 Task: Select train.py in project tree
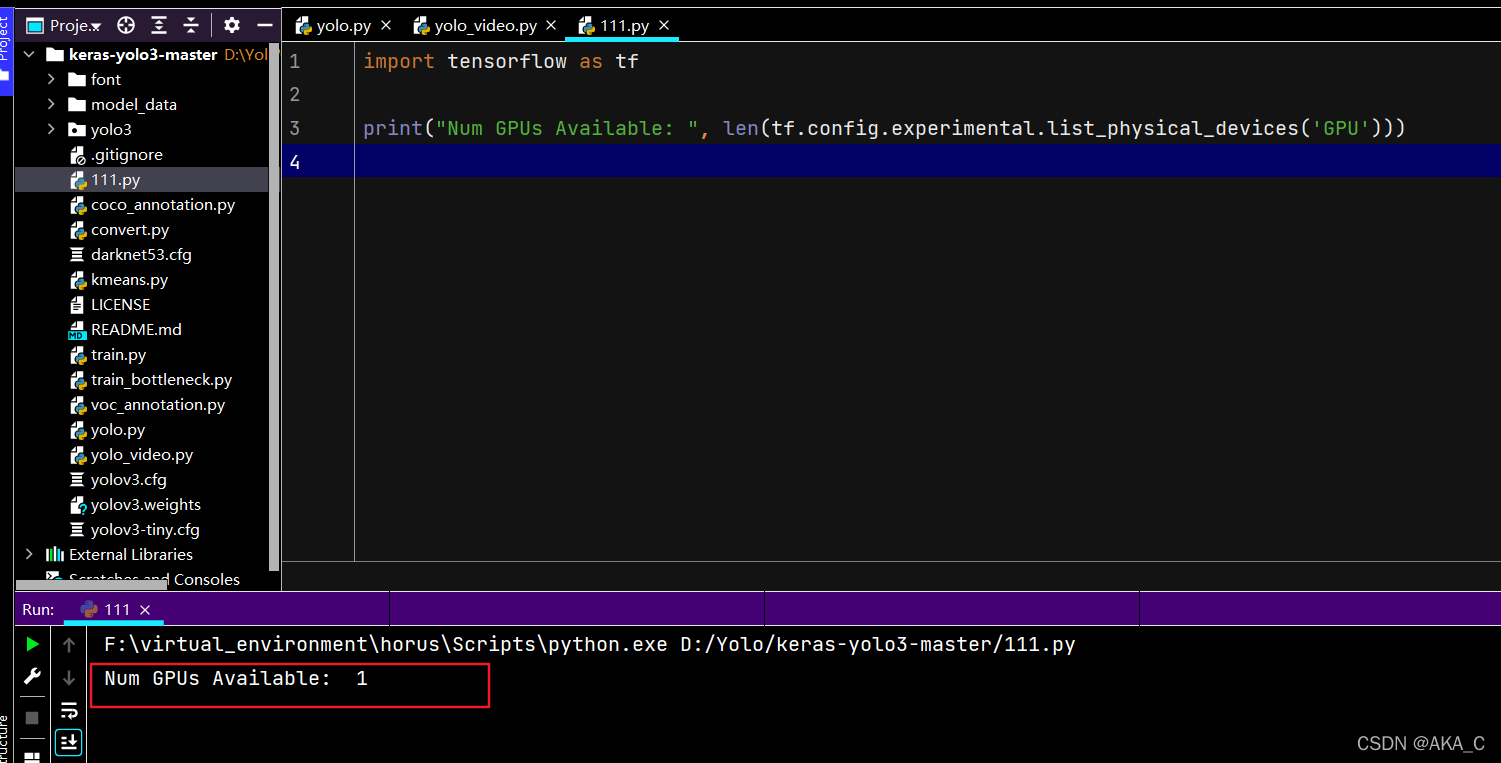tap(118, 354)
